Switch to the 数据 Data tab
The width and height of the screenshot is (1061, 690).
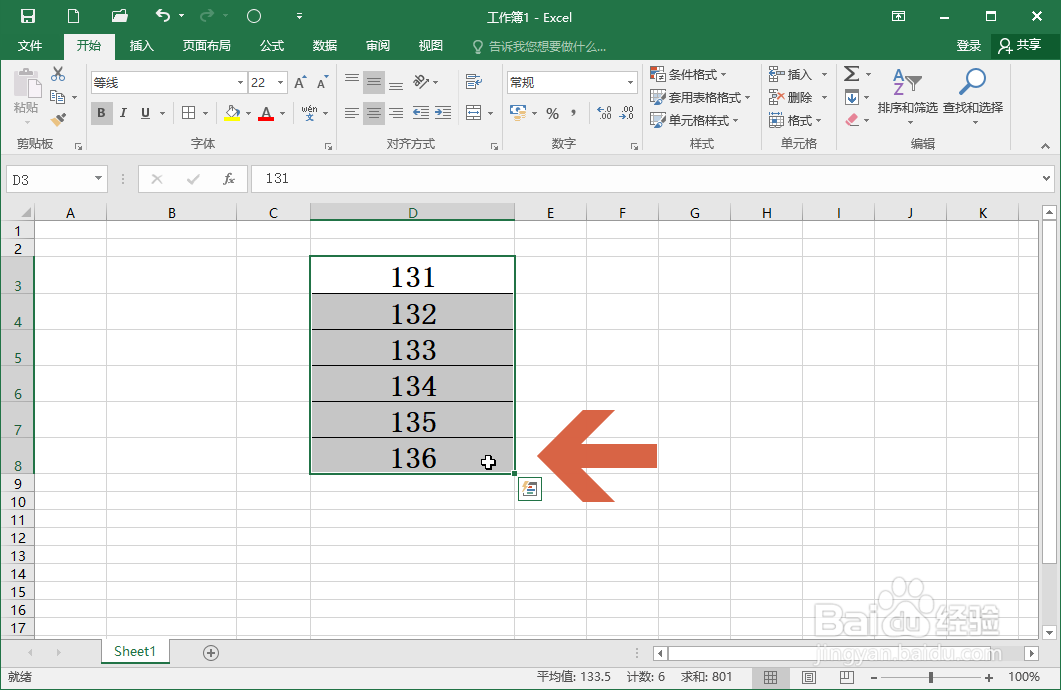325,45
